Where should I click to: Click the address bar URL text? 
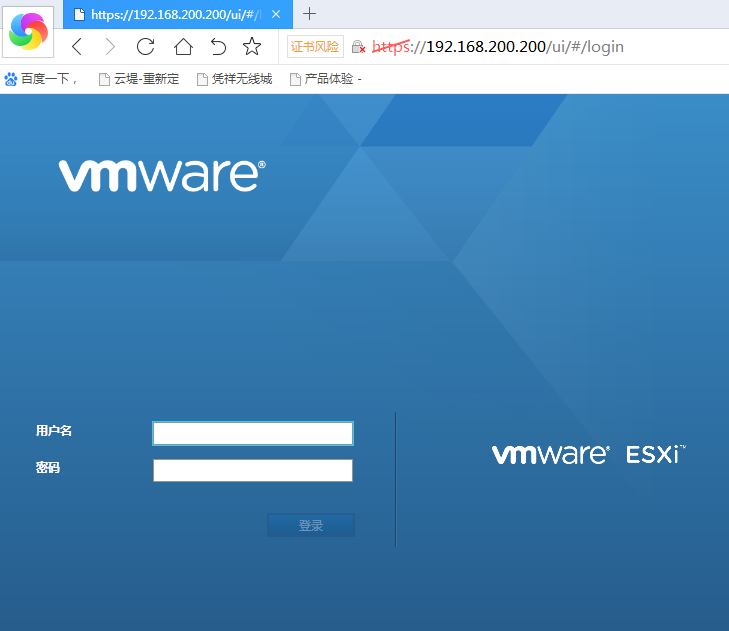click(498, 46)
